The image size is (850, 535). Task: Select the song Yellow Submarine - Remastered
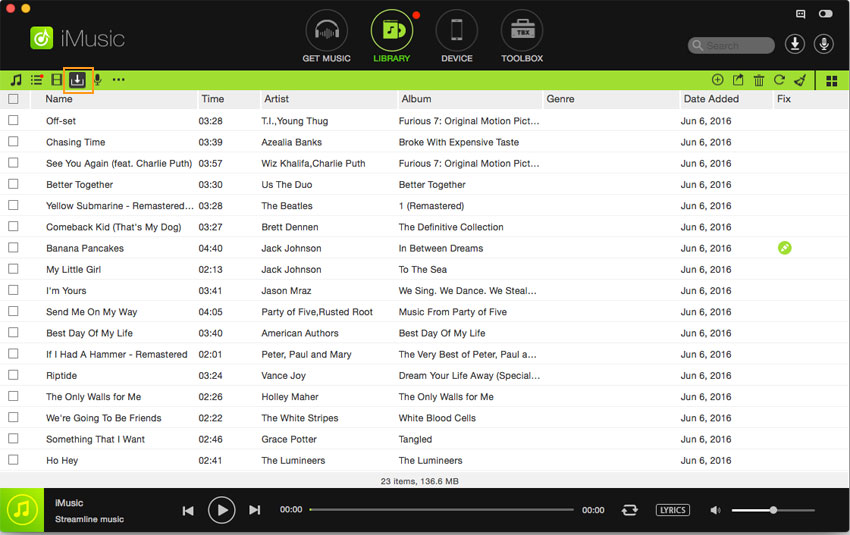120,205
